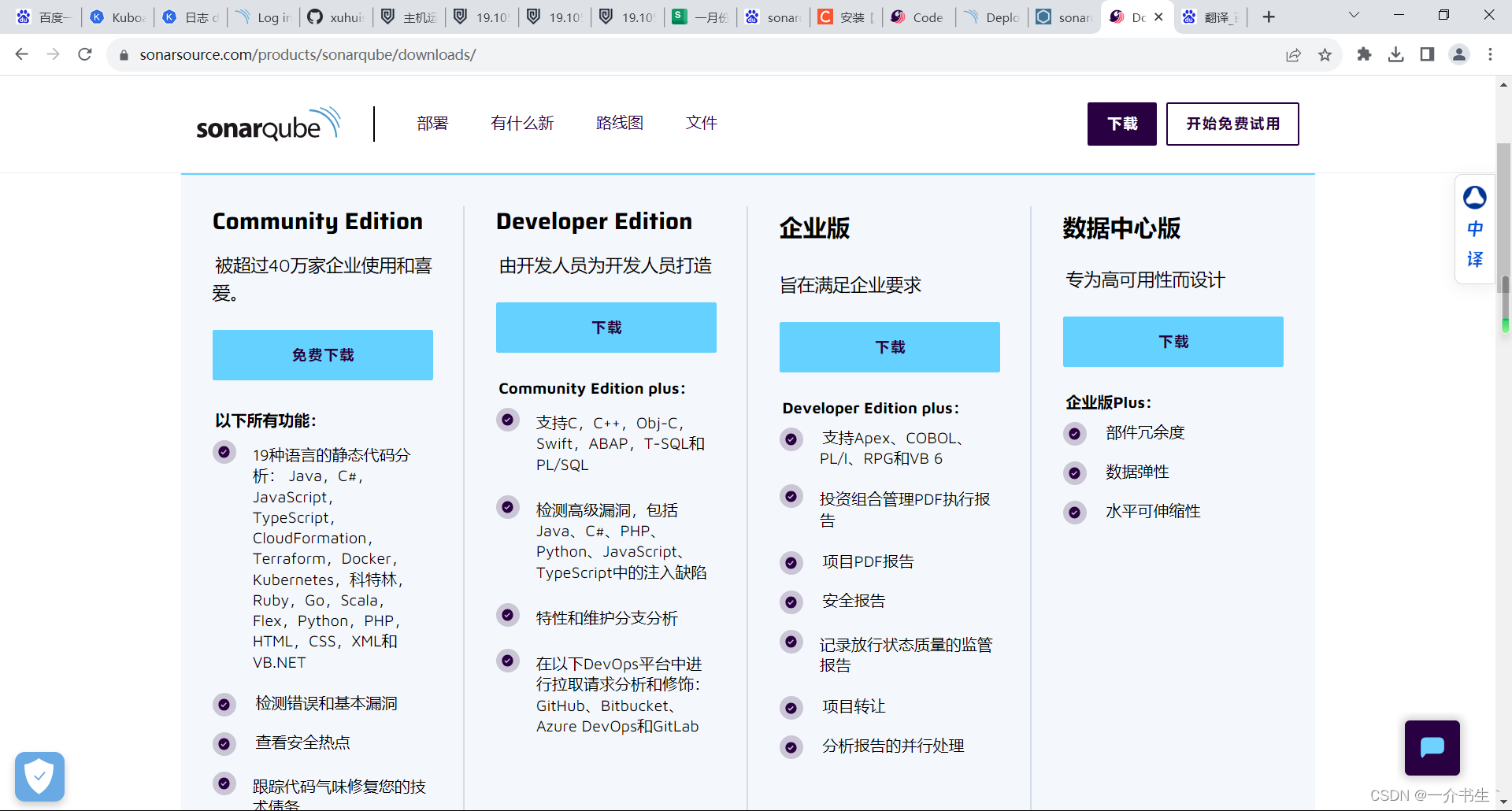This screenshot has height=811, width=1512.
Task: Click the 企业版 heading
Action: tap(815, 228)
